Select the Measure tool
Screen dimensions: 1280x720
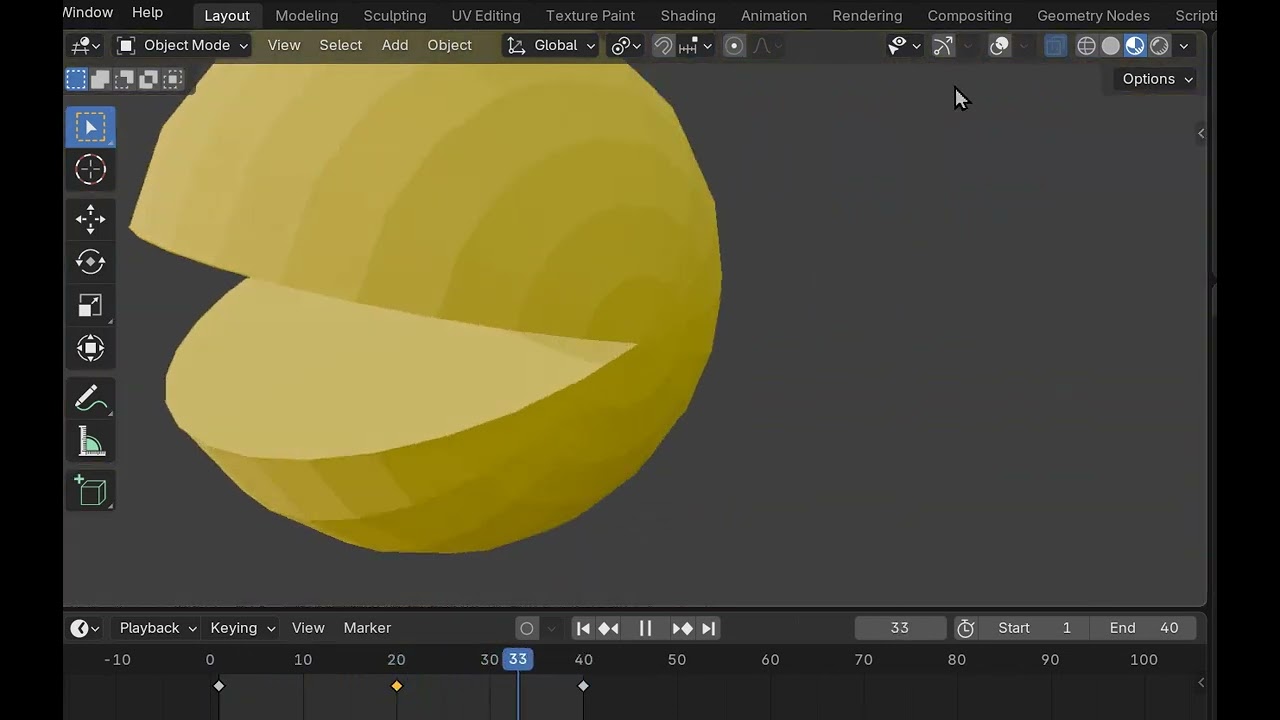pyautogui.click(x=91, y=441)
